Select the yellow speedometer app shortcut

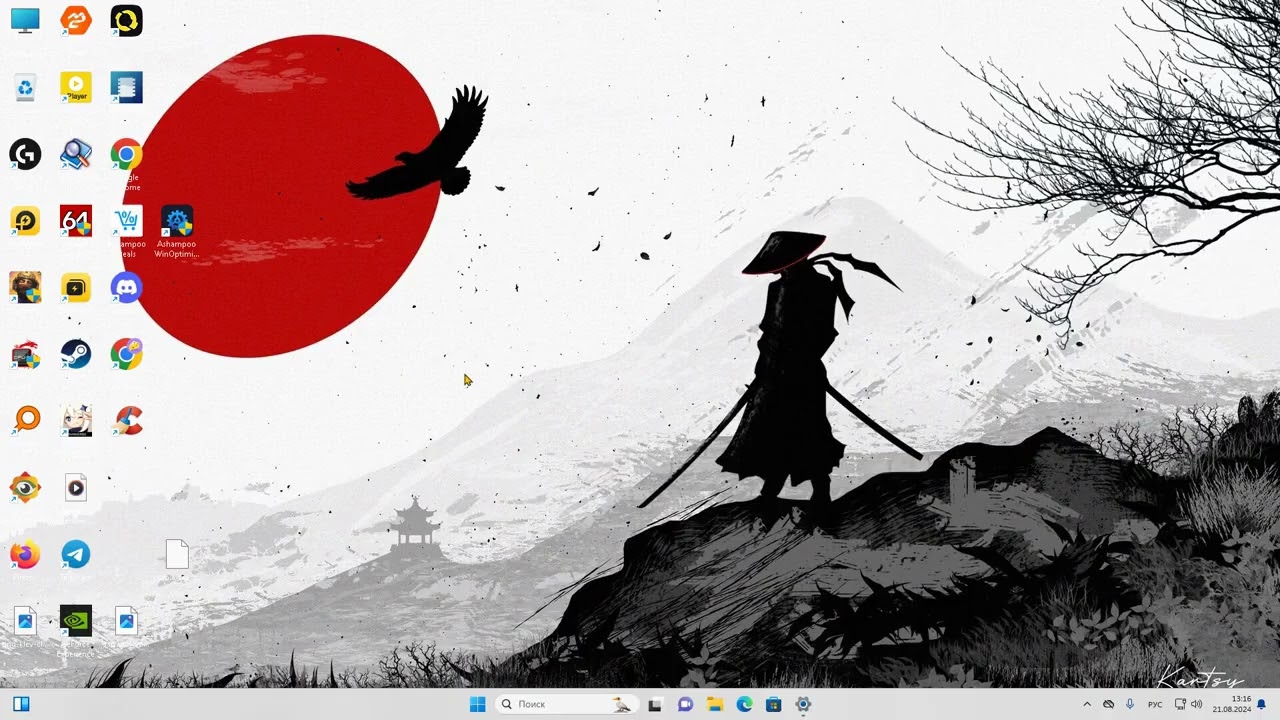click(25, 221)
